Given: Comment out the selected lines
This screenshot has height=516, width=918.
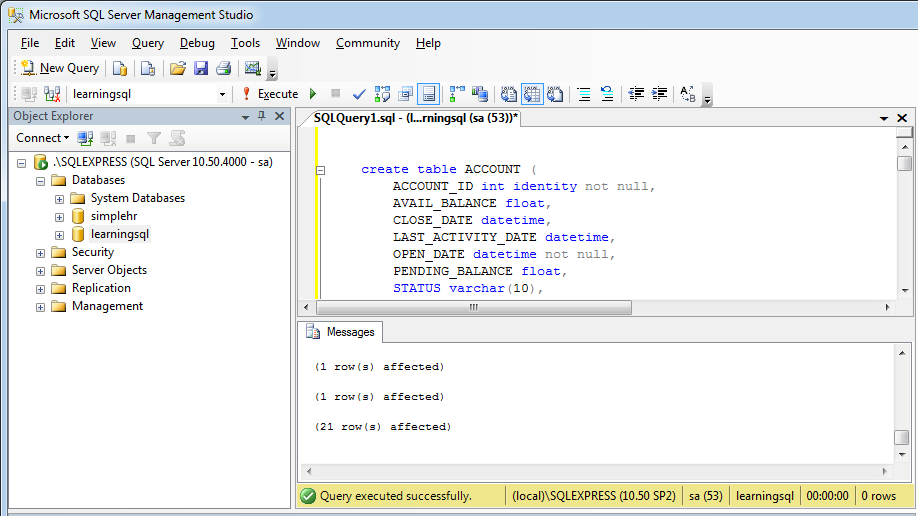Looking at the screenshot, I should pyautogui.click(x=584, y=94).
